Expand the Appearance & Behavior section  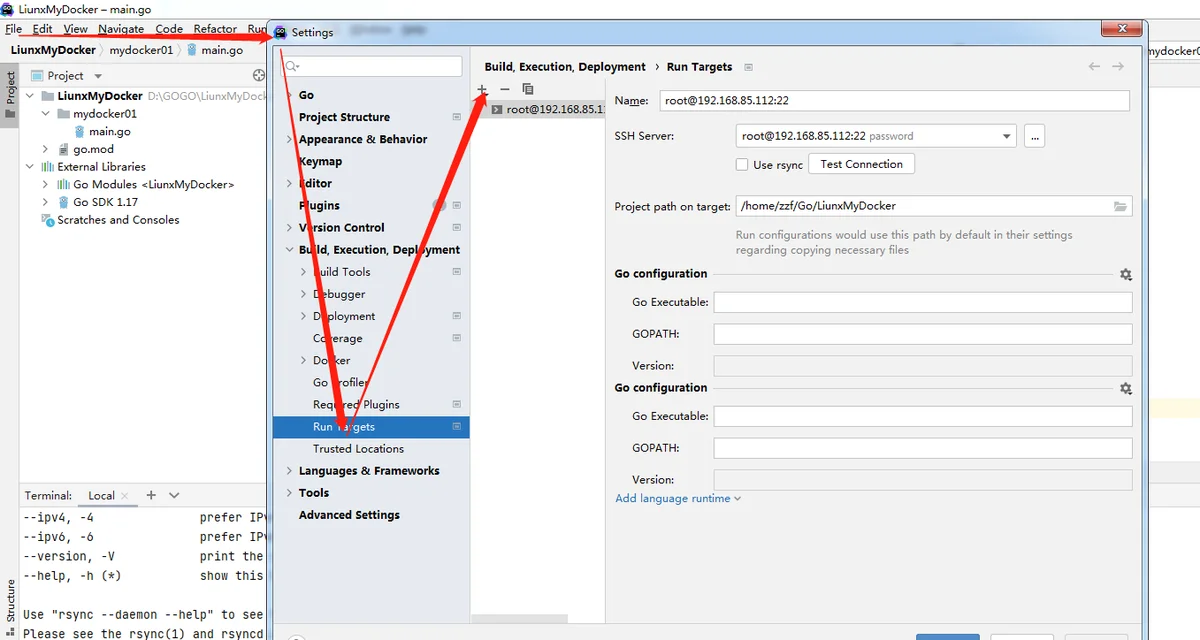[x=289, y=139]
